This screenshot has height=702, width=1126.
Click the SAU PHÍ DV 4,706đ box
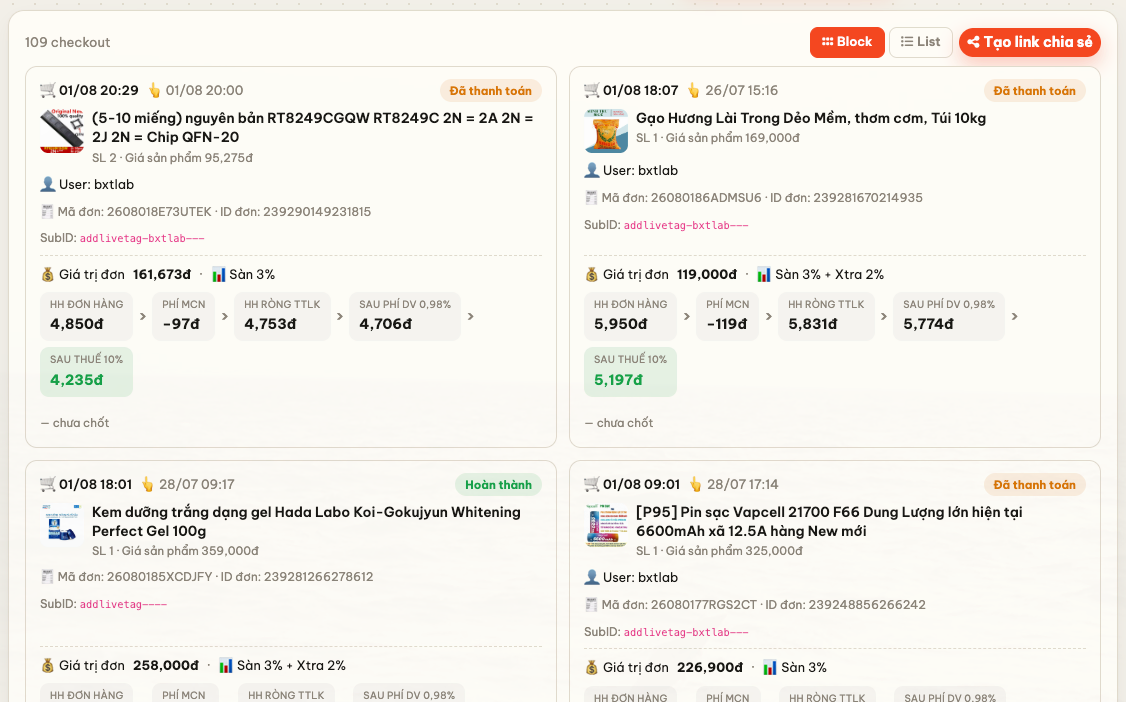click(x=405, y=317)
